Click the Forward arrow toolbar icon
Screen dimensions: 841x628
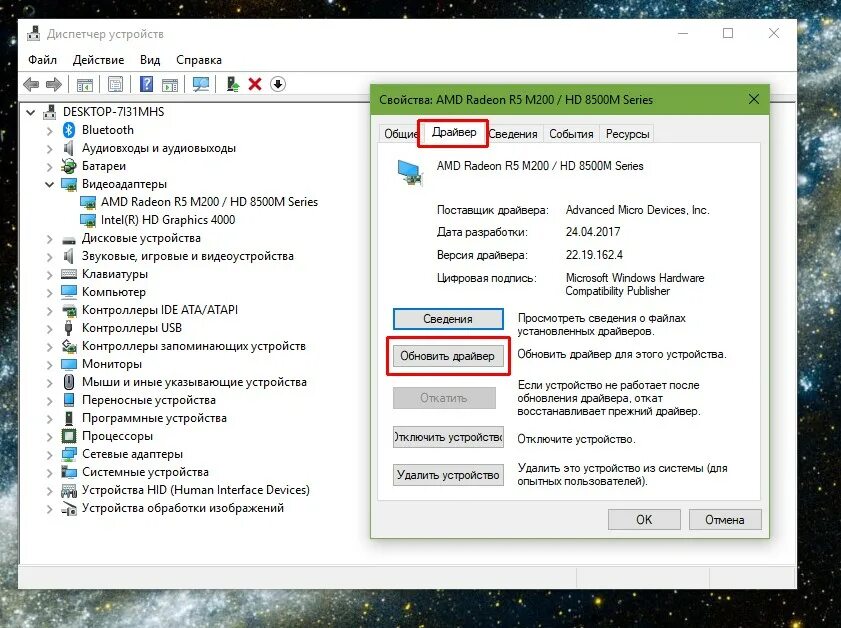click(x=54, y=84)
